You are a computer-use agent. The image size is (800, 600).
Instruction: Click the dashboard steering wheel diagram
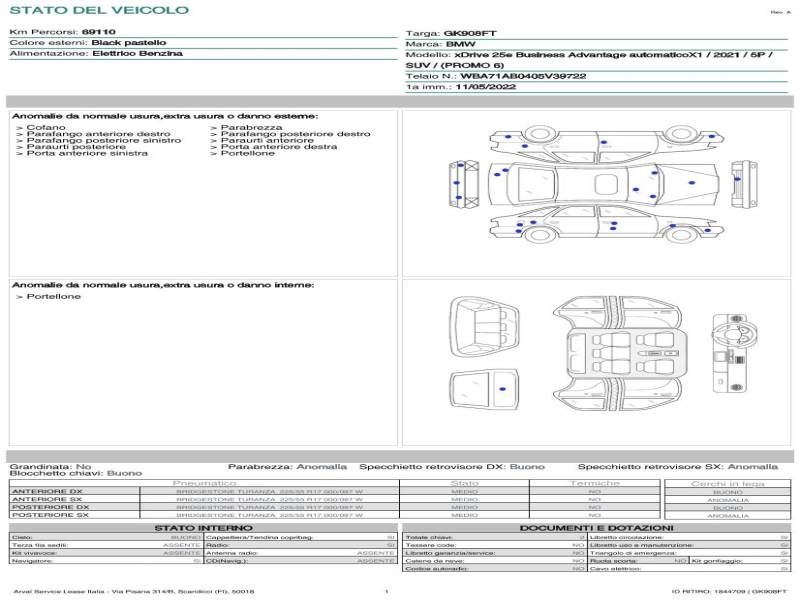click(734, 353)
